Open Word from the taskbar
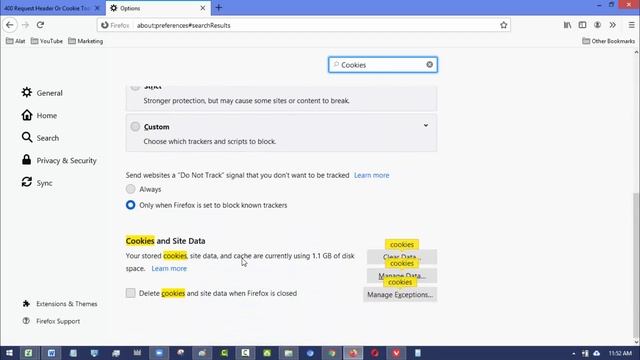The image size is (640, 360). pyautogui.click(x=51, y=353)
